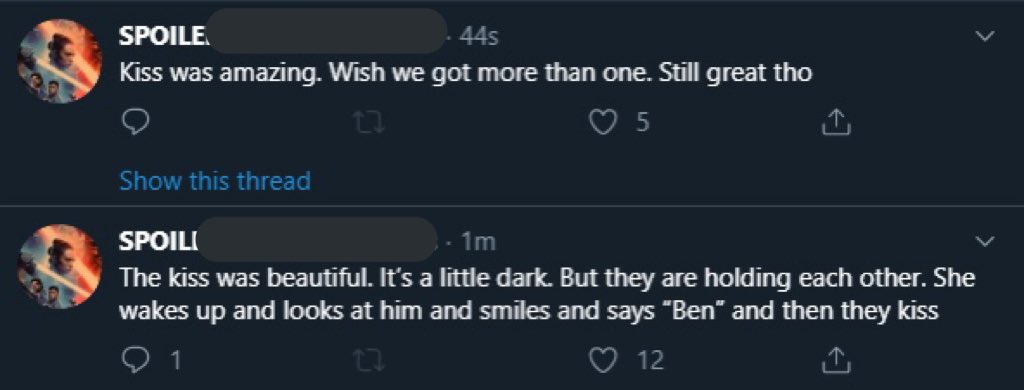Image resolution: width=1024 pixels, height=390 pixels.
Task: Click the reply icon on the 44s tweet
Action: click(x=136, y=122)
